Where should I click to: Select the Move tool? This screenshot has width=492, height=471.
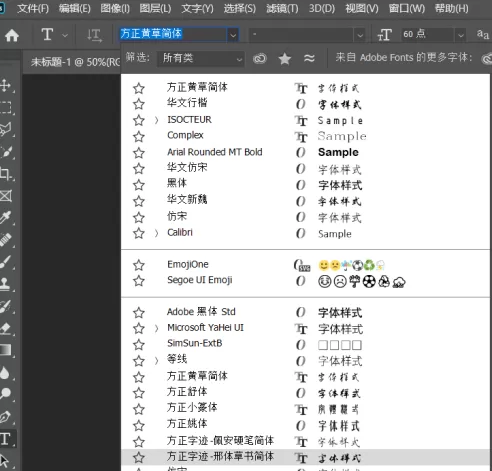(x=6, y=85)
